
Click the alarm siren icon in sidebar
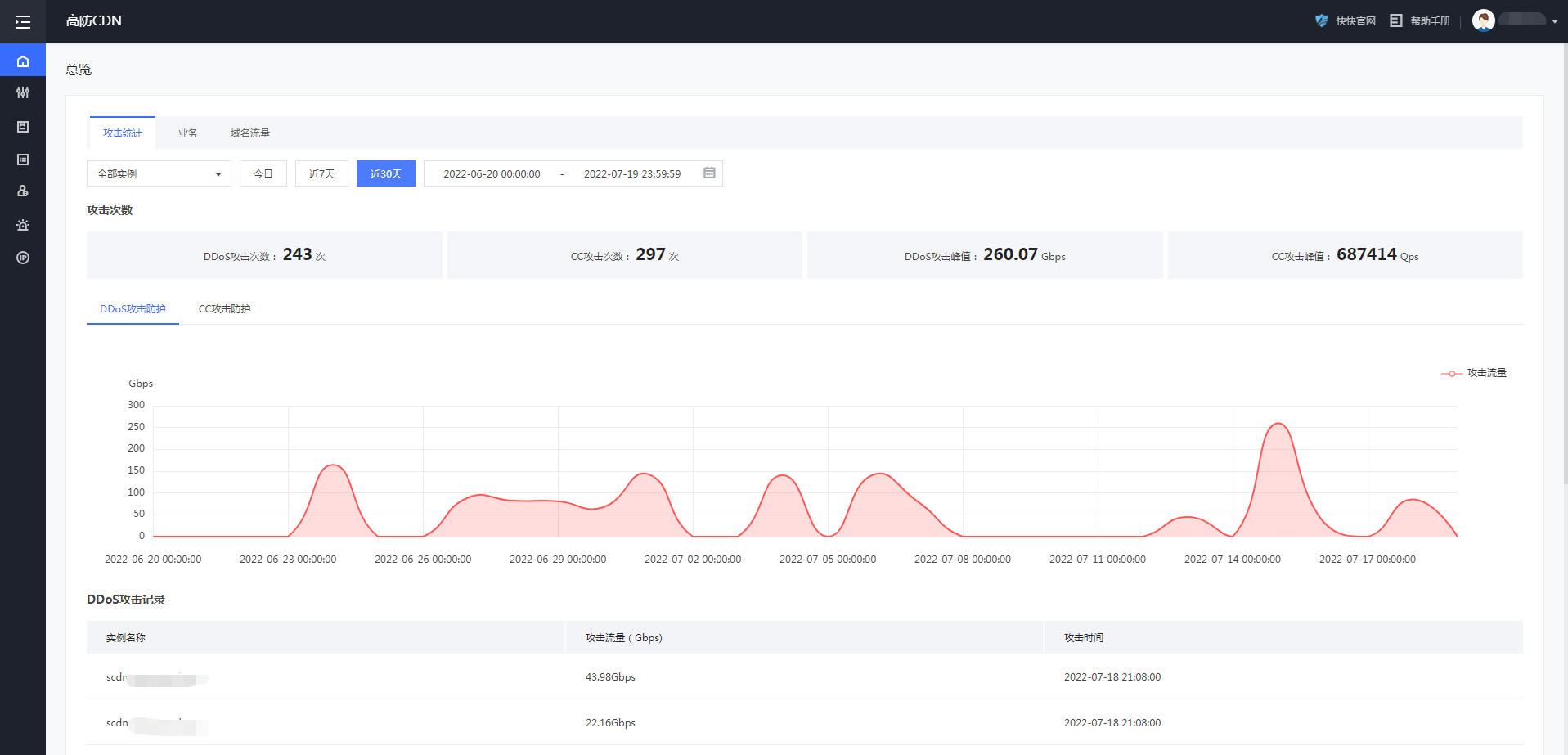coord(23,225)
